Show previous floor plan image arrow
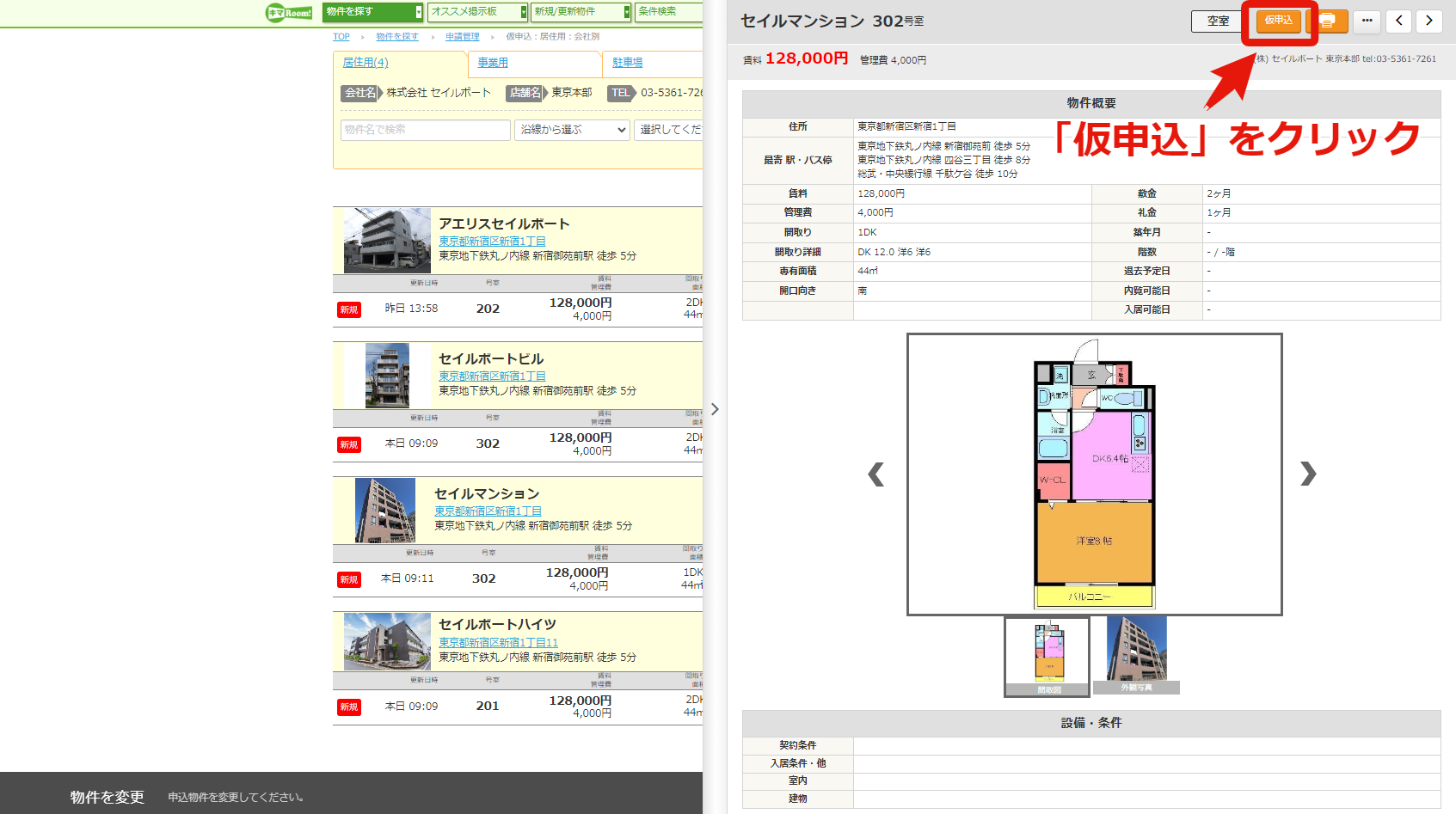 (x=876, y=474)
